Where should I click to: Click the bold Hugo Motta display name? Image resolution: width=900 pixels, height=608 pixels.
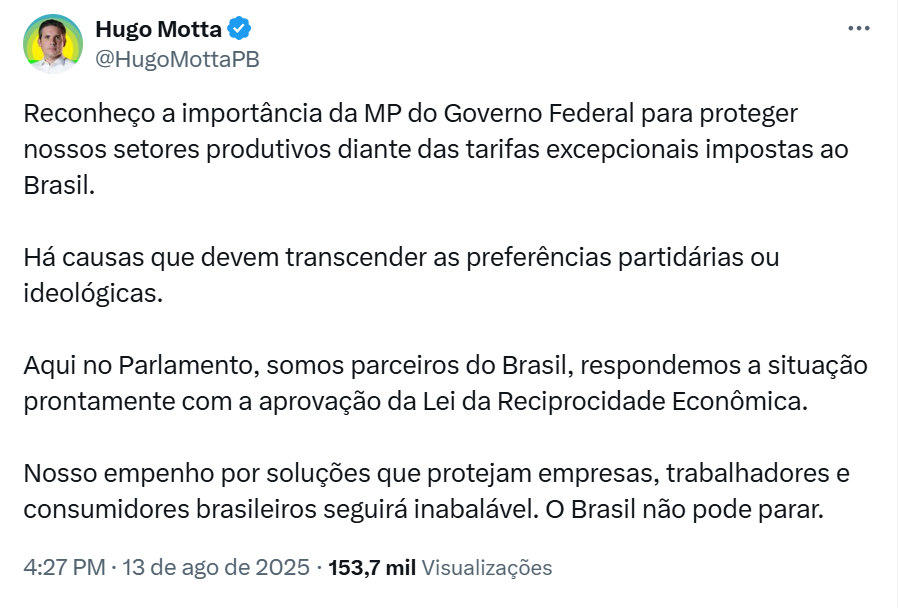[x=157, y=29]
